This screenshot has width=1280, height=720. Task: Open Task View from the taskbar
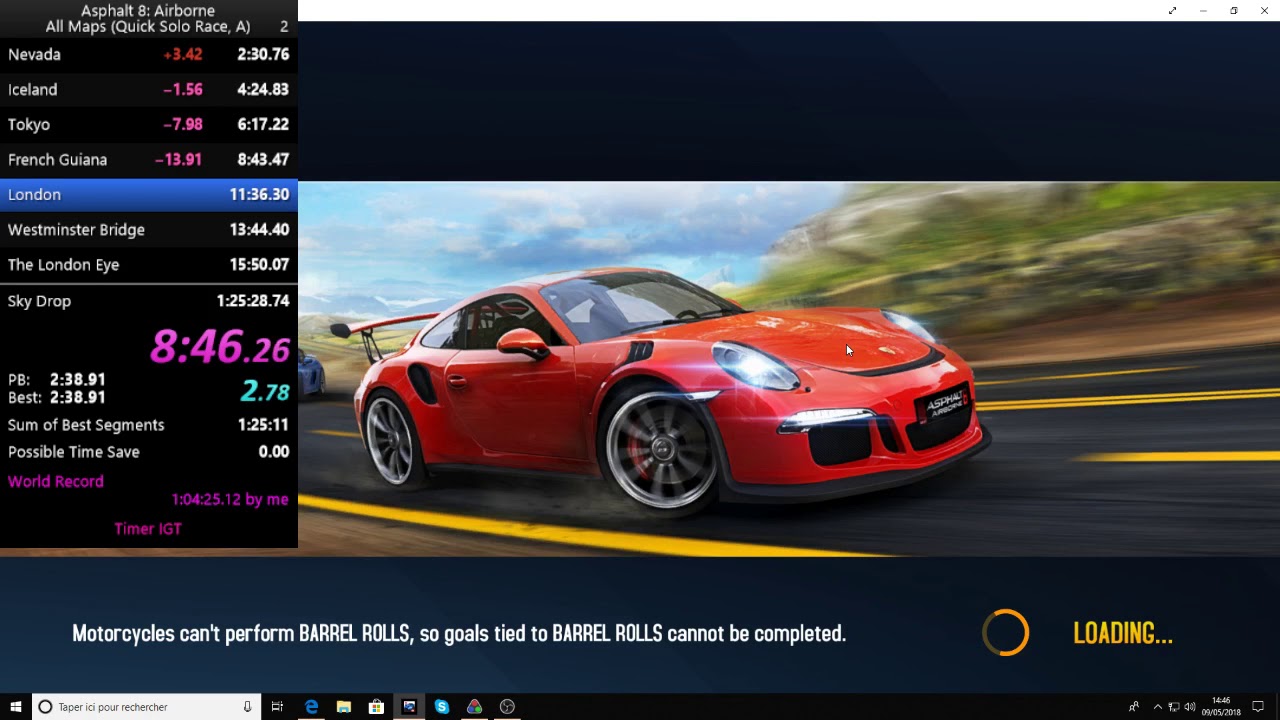point(278,707)
